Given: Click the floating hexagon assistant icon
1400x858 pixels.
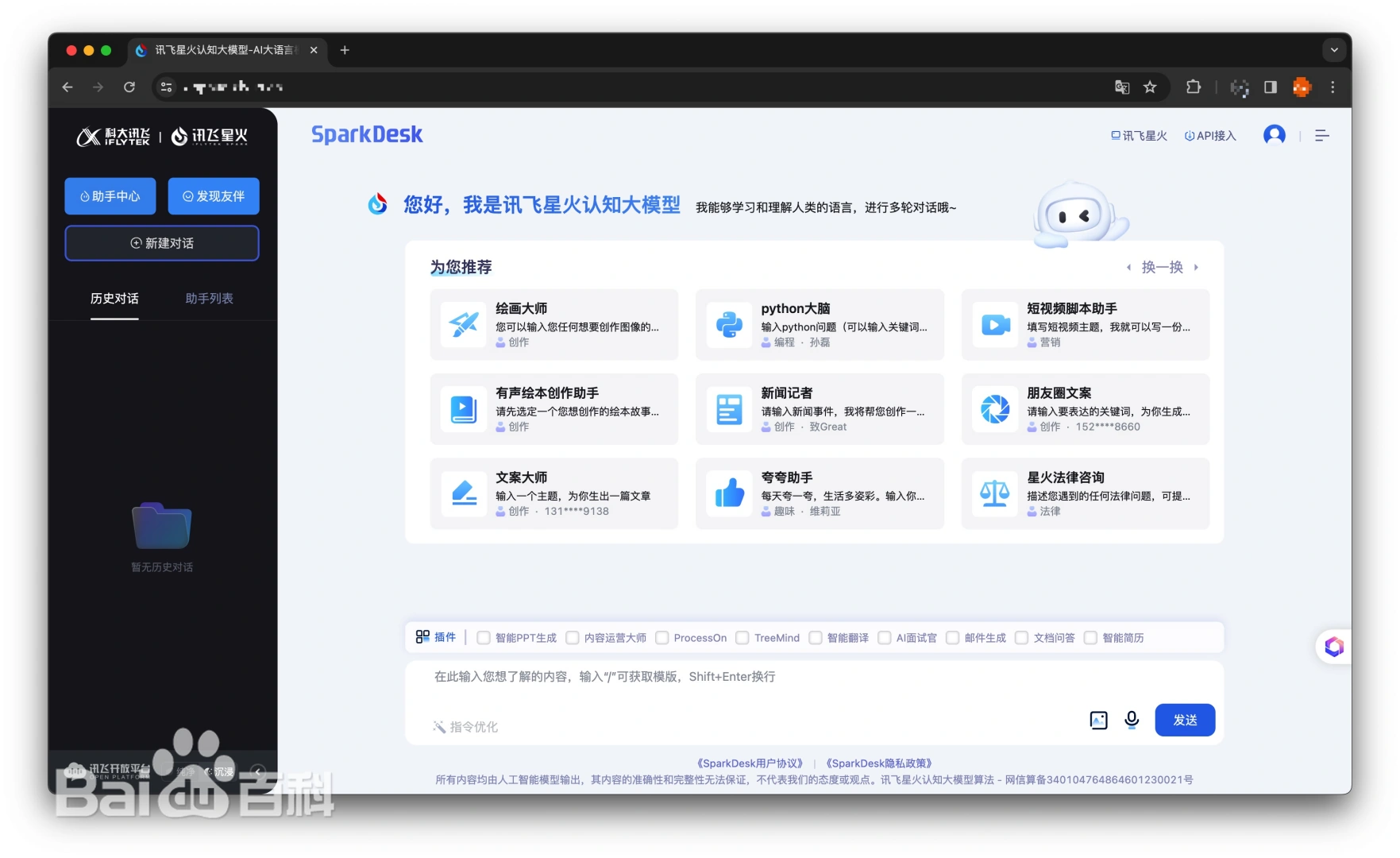Looking at the screenshot, I should click(x=1334, y=647).
